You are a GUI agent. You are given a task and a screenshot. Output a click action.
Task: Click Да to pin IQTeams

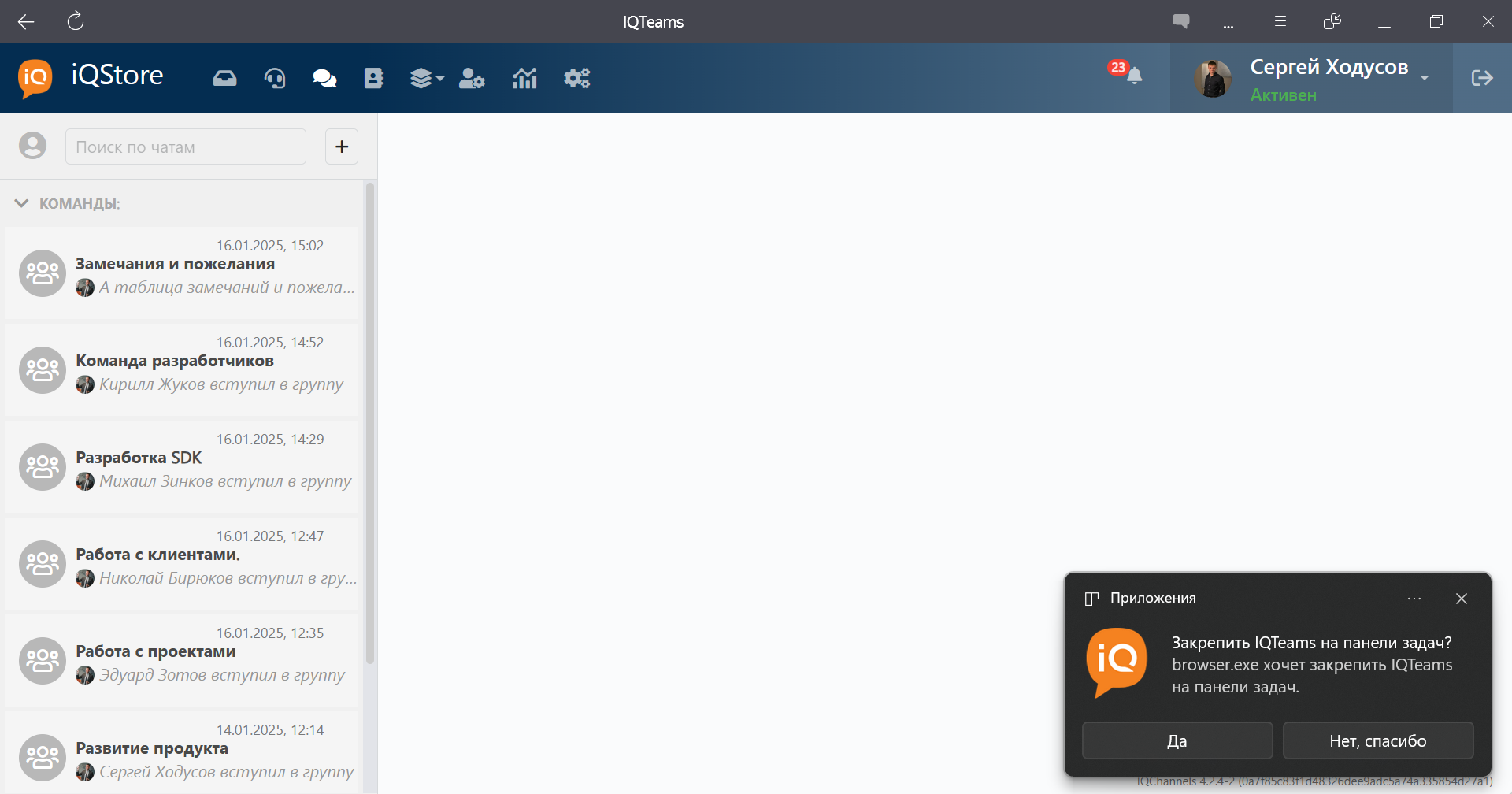coord(1177,740)
